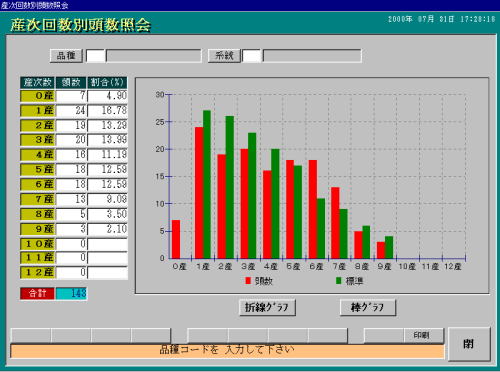Focus the 系統 code input field
500x372 pixels.
click(x=252, y=56)
